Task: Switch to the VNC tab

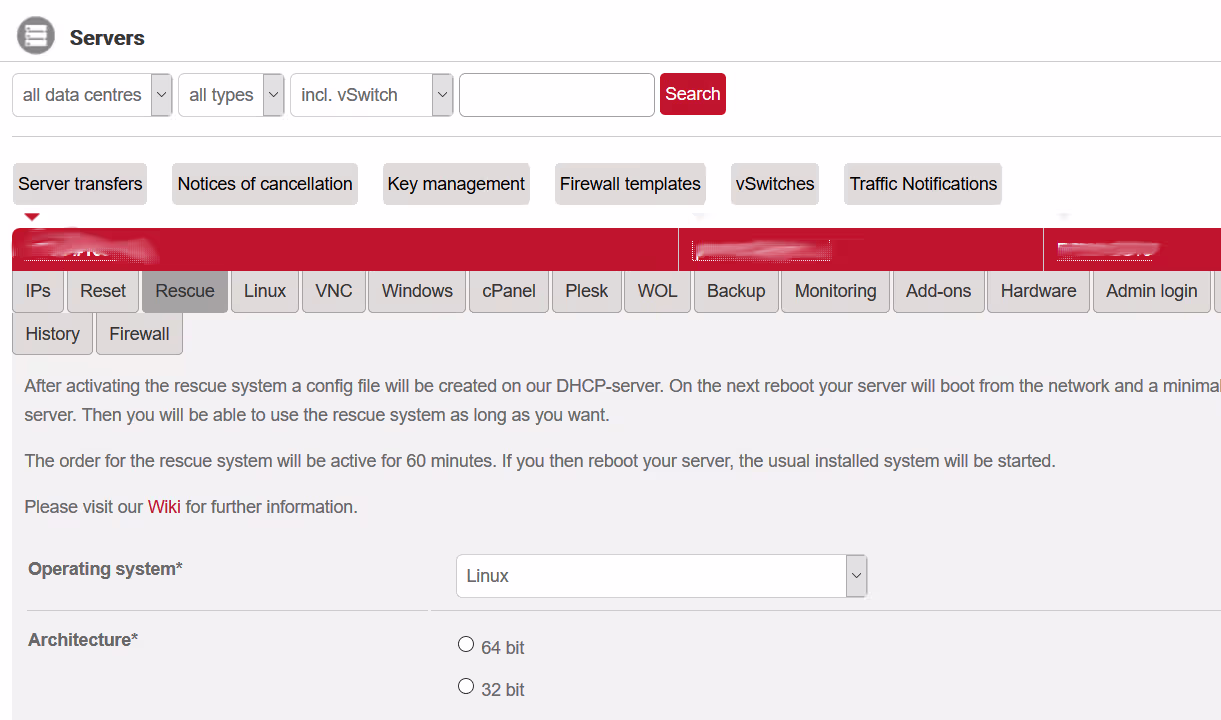Action: pos(333,291)
